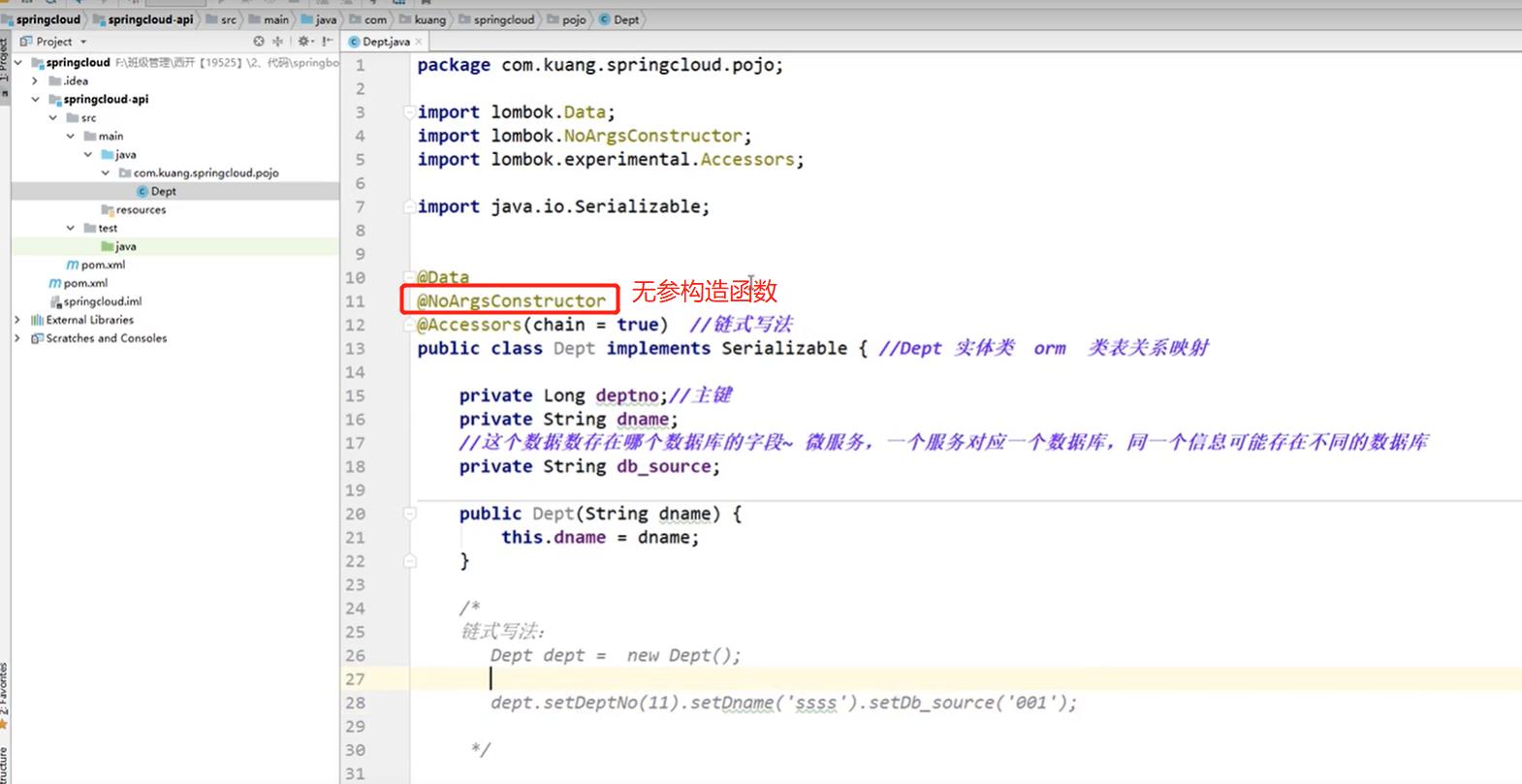Click the locate-file crosshair icon in Project panel
This screenshot has width=1522, height=784.
(x=259, y=42)
